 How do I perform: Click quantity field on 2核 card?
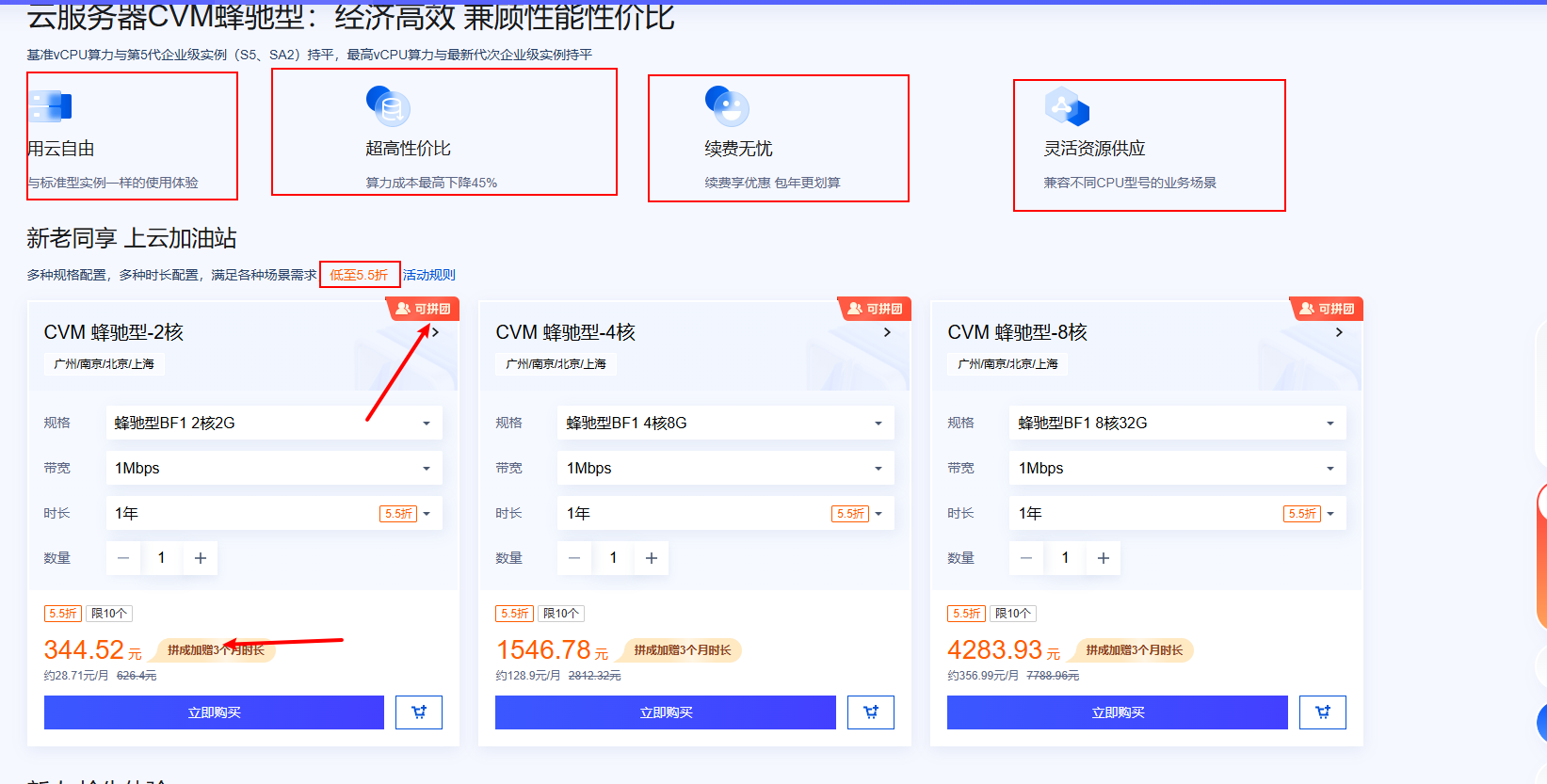161,558
